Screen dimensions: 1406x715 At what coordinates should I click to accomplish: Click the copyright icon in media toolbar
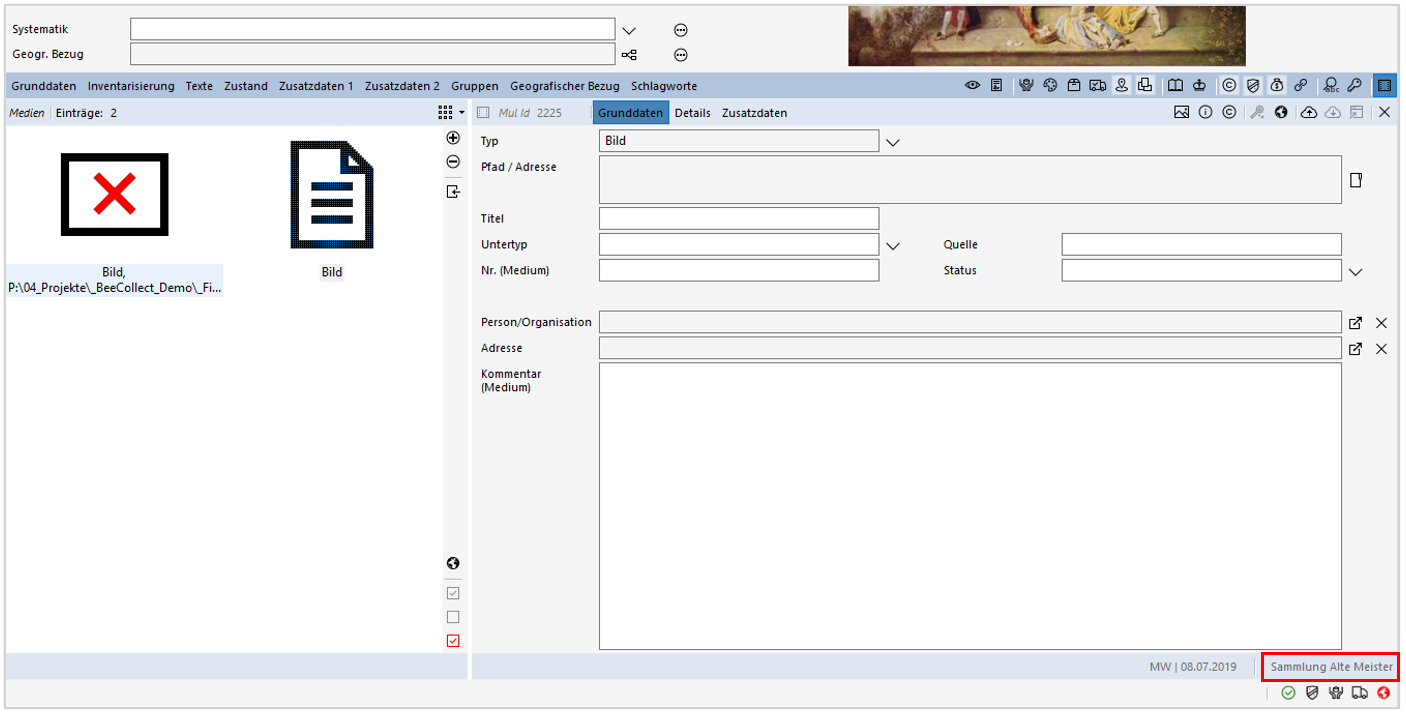pos(1229,113)
